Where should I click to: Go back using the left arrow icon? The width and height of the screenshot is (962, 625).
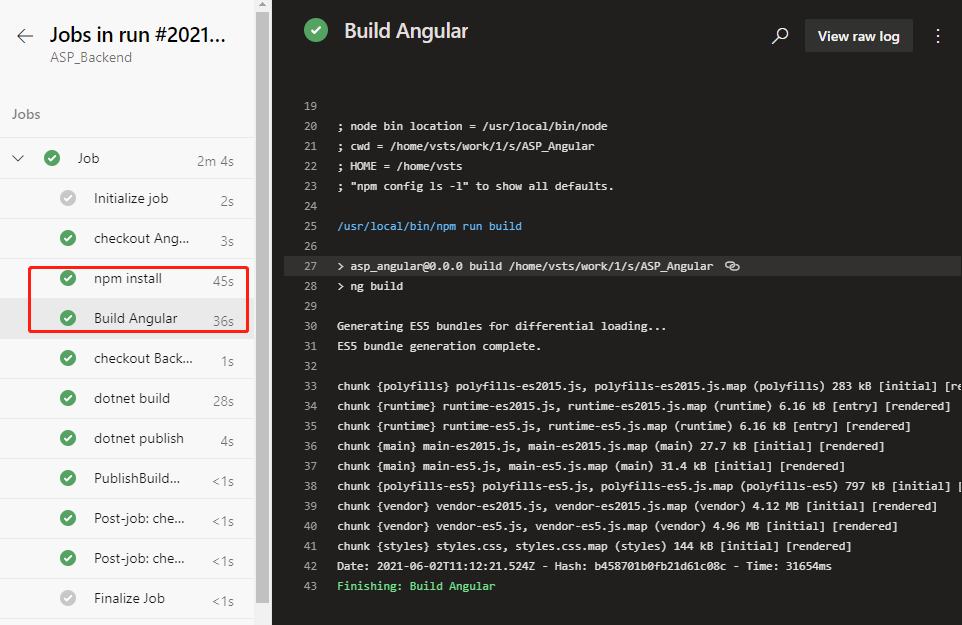pos(25,36)
